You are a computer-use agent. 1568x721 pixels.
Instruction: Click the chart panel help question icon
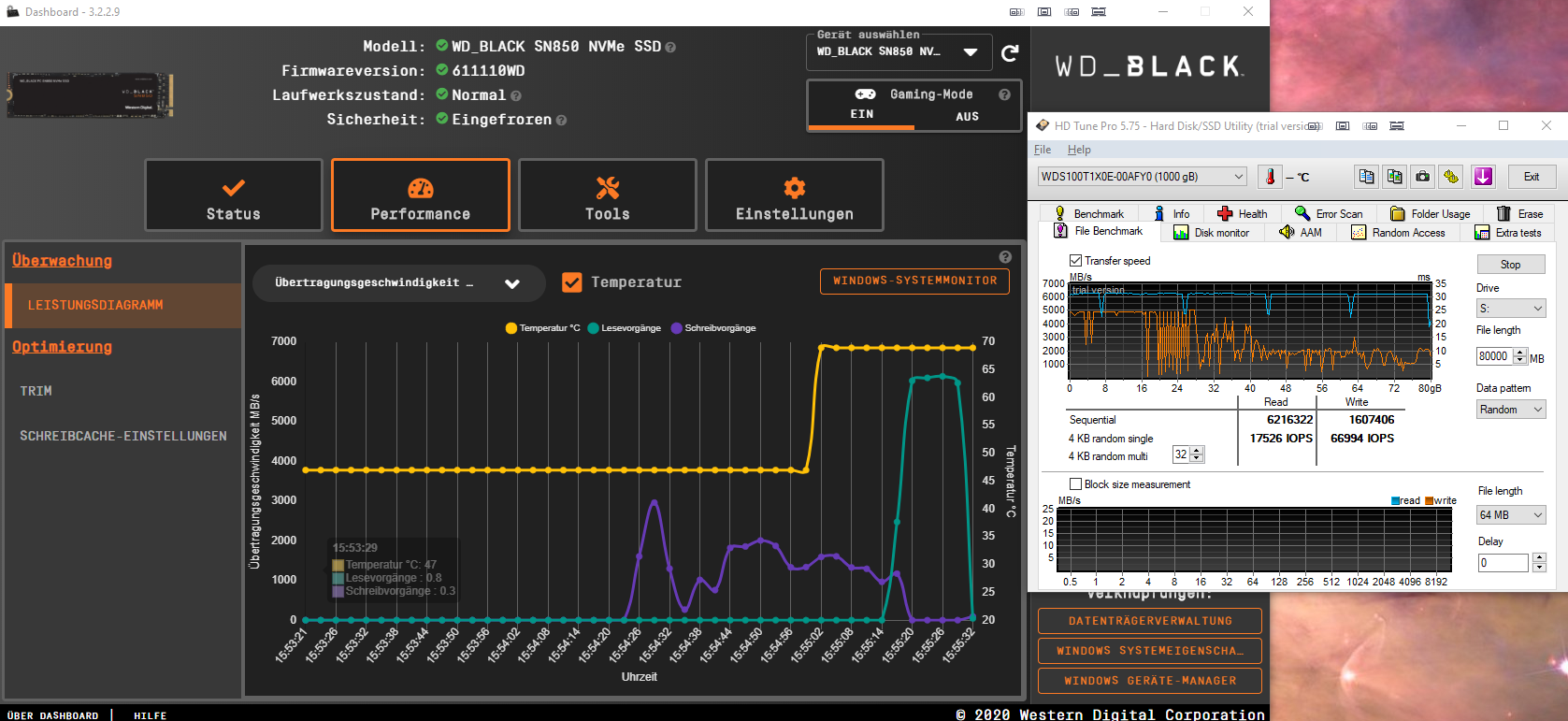1005,257
